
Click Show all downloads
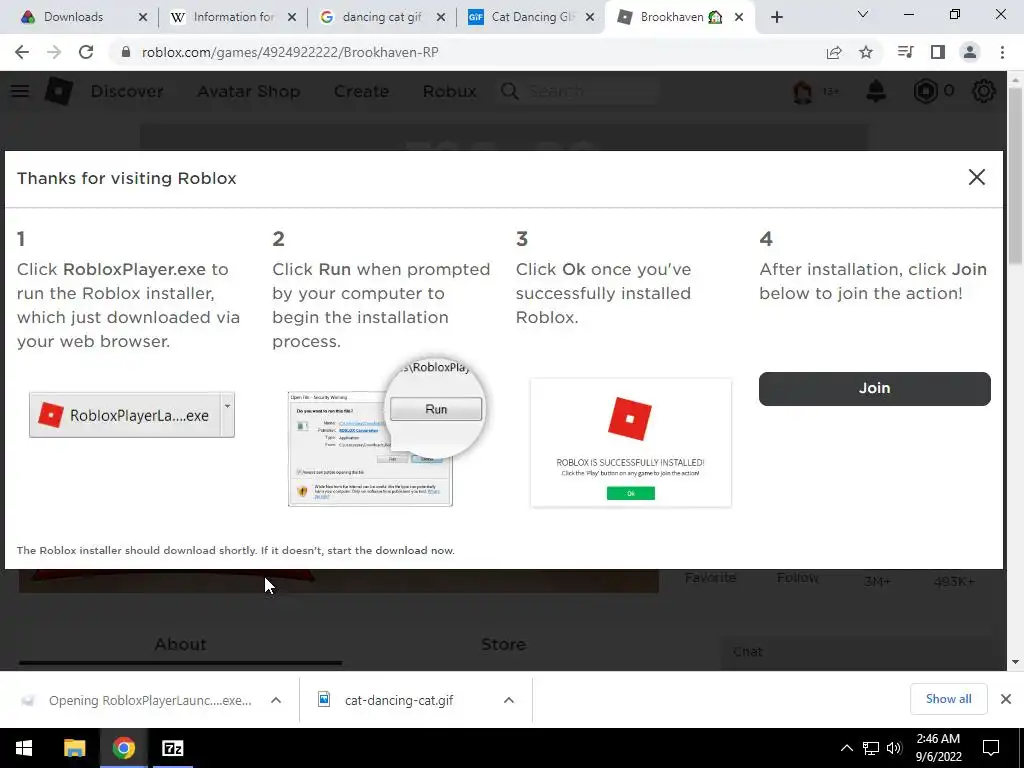click(x=948, y=699)
